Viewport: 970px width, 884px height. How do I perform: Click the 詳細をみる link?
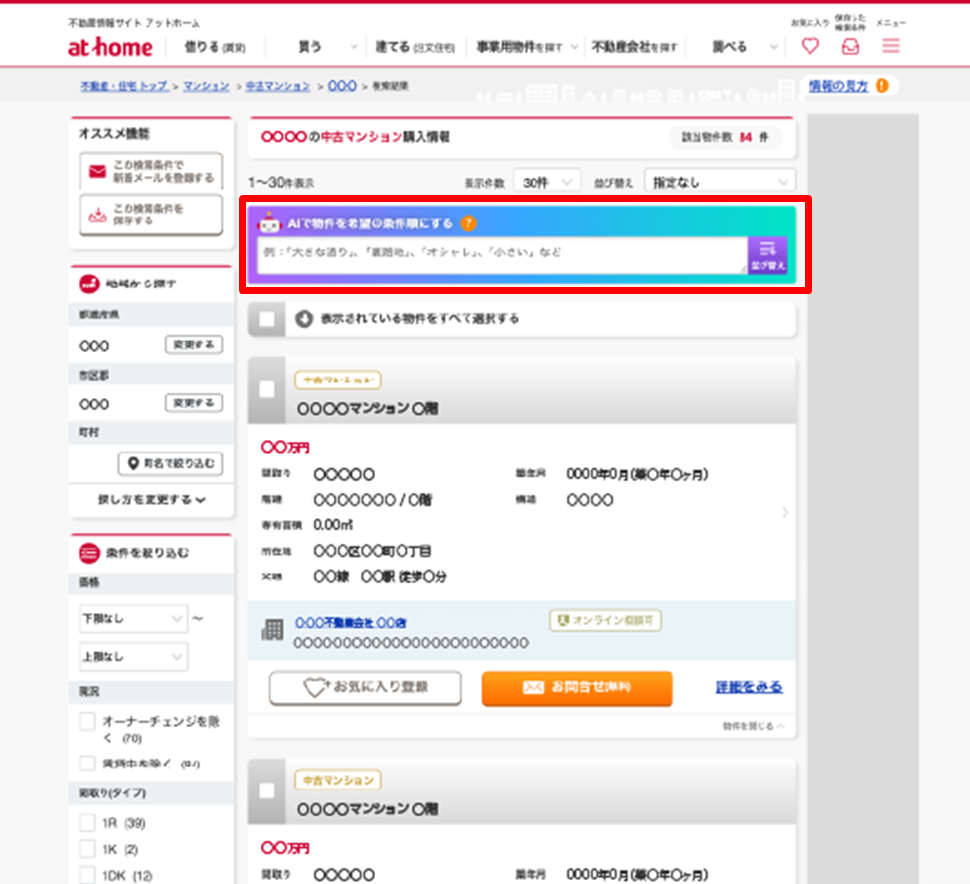point(749,688)
